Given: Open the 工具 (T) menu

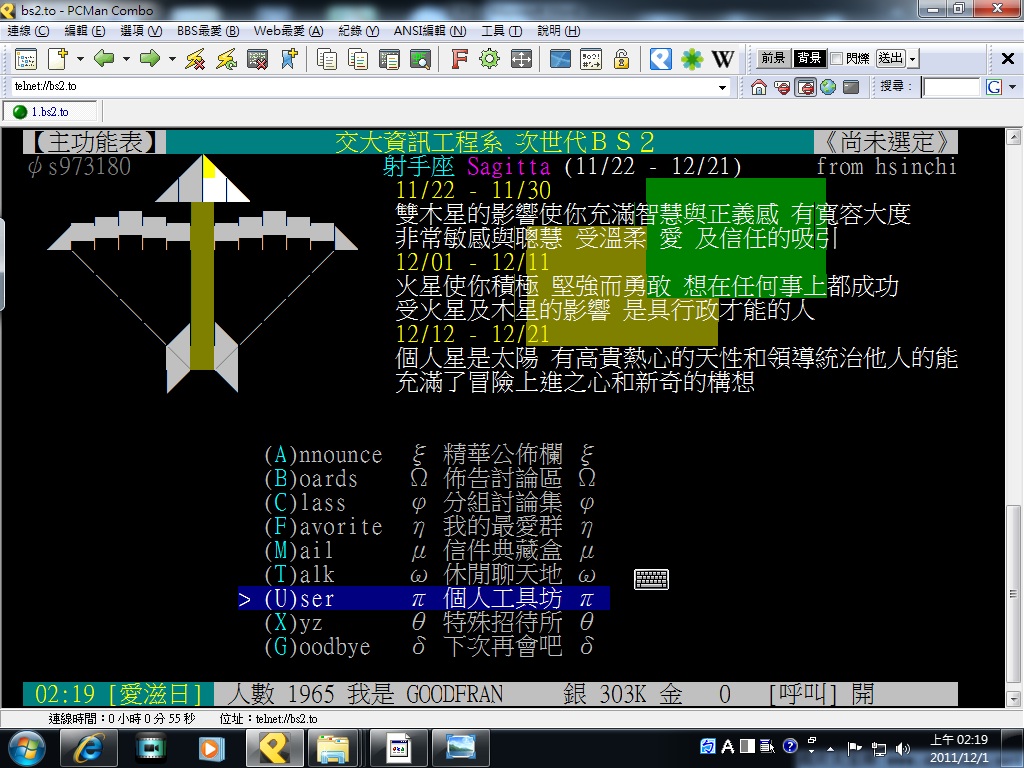Looking at the screenshot, I should point(502,31).
